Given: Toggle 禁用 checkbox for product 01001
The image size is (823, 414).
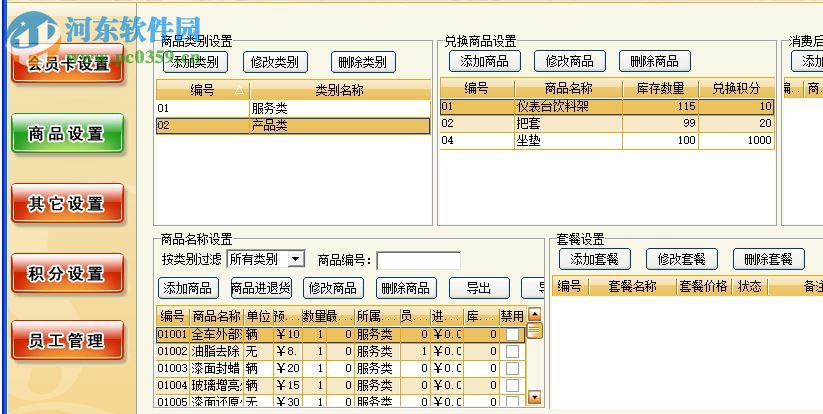Looking at the screenshot, I should pos(512,334).
